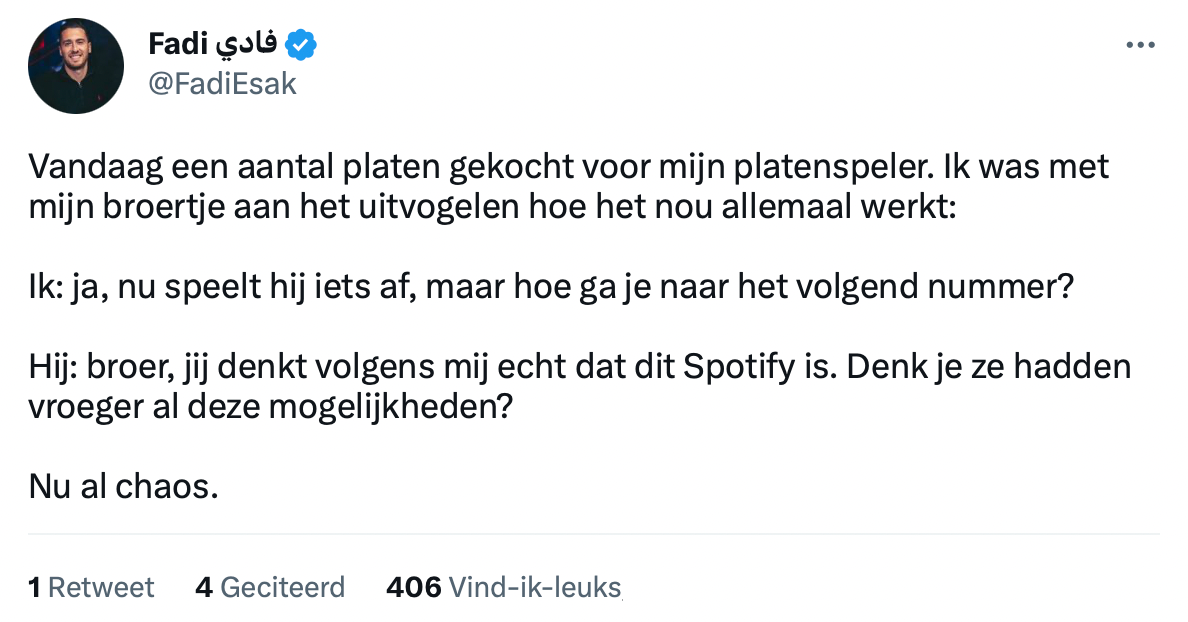The image size is (1188, 622).
Task: Show the 406 Vind-ik-leuks likes list
Action: point(503,587)
